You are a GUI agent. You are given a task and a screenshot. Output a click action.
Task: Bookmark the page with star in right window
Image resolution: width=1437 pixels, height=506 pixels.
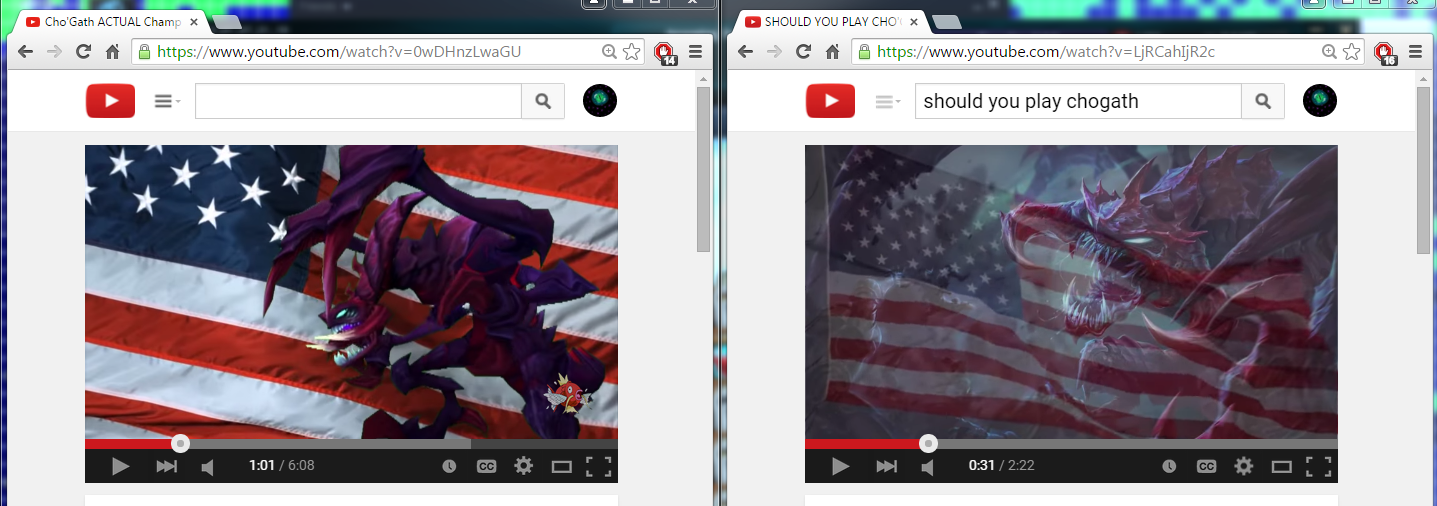click(x=1351, y=52)
